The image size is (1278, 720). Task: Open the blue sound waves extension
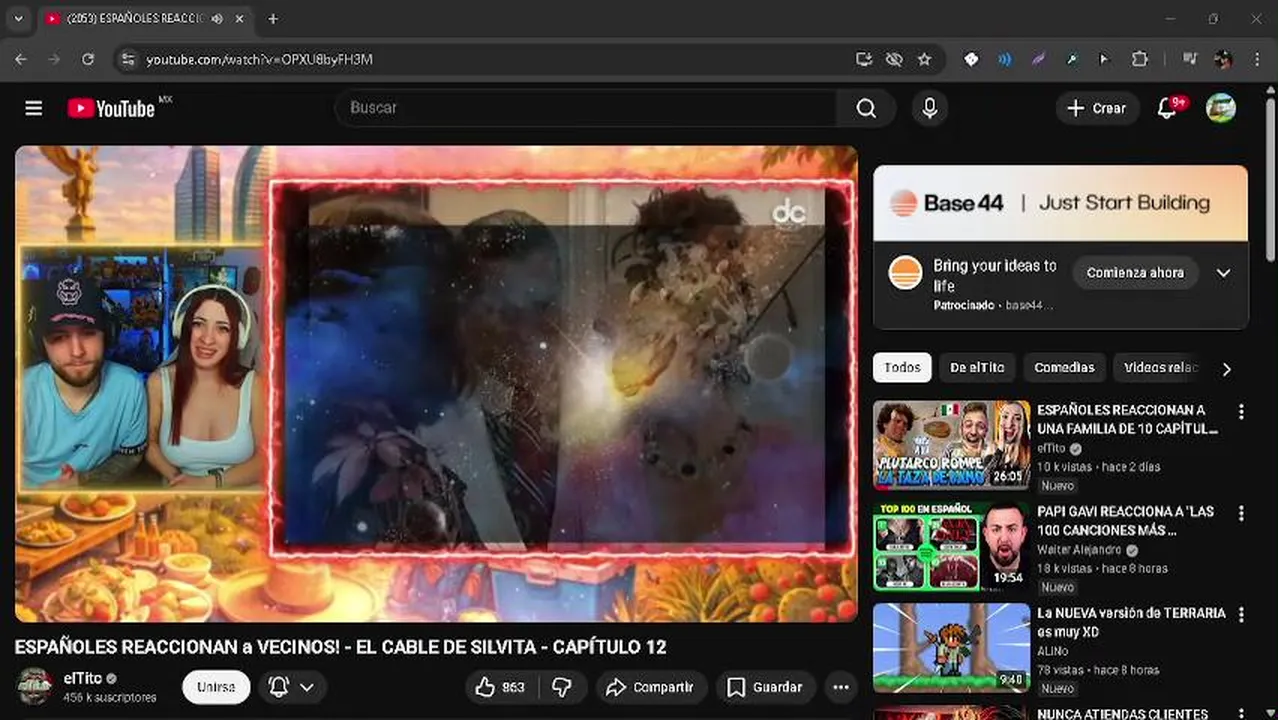coord(1004,59)
